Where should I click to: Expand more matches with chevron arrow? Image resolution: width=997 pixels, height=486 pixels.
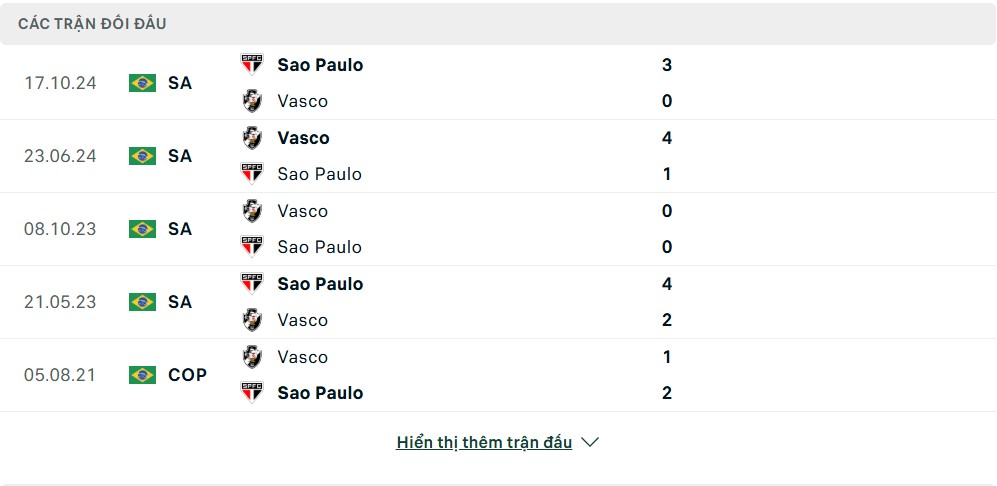point(590,442)
